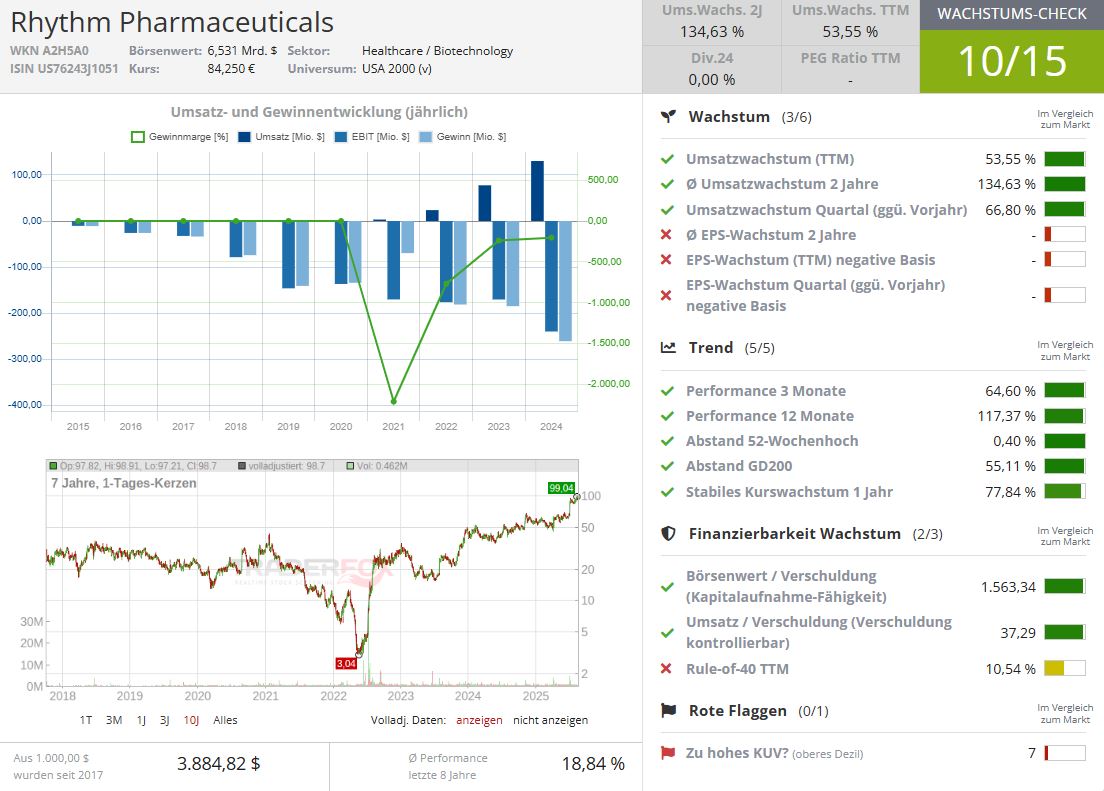Screen dimensions: 1104x791
Task: Click the rating bar for Umsatzwachstum (TTM)
Action: [x=1065, y=159]
